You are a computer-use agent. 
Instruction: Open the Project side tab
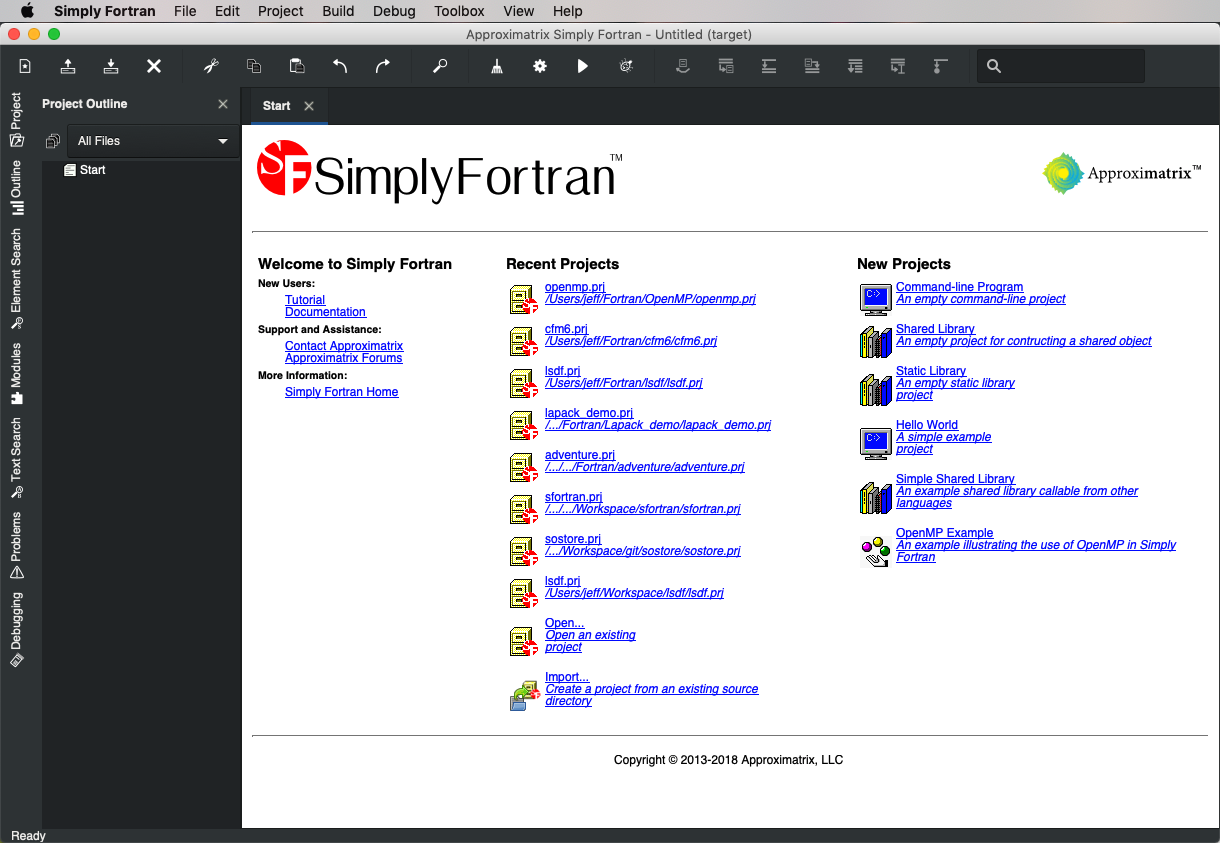tap(16, 120)
